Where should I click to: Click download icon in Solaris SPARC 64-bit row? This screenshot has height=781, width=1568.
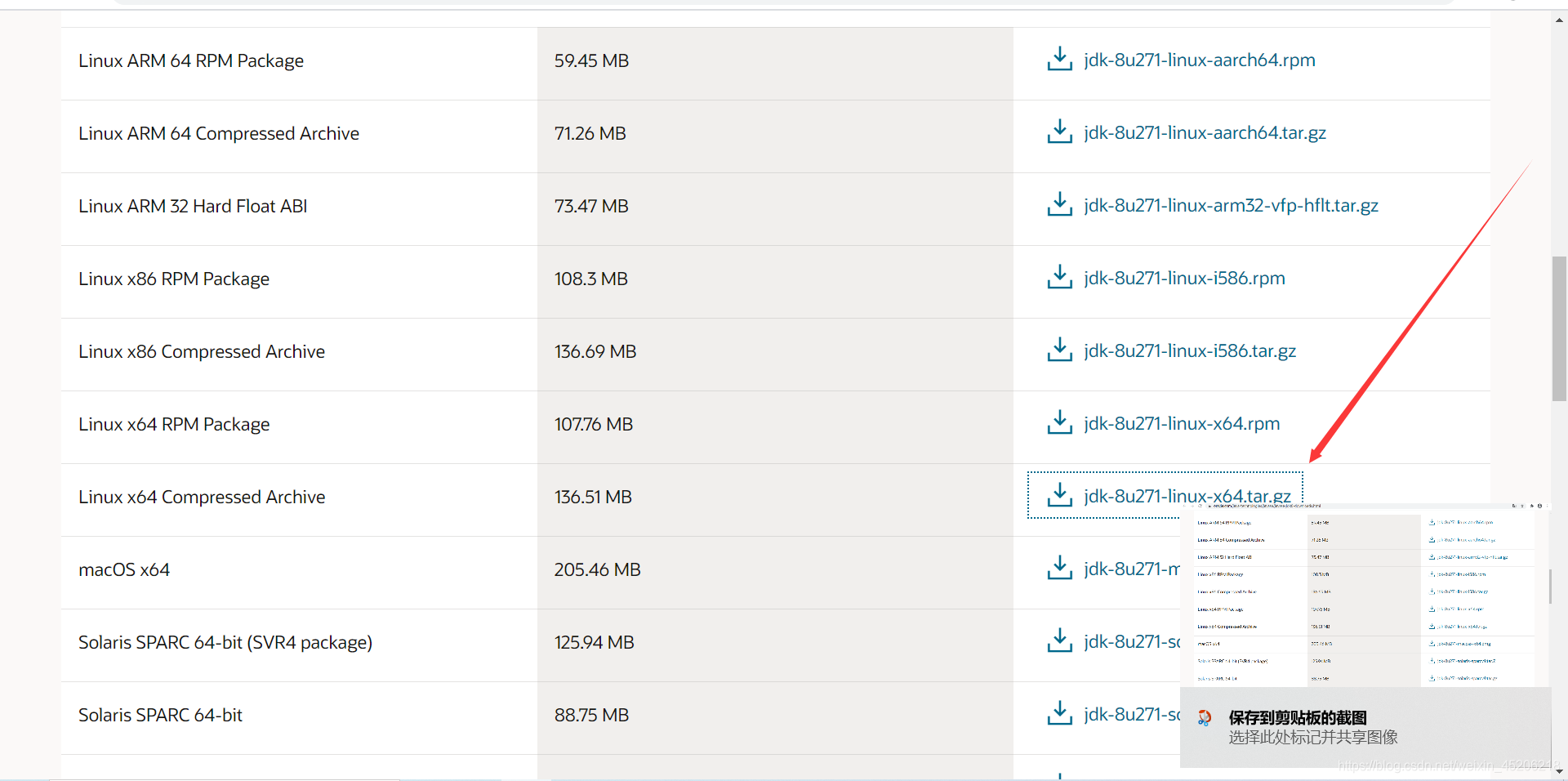(x=1059, y=713)
